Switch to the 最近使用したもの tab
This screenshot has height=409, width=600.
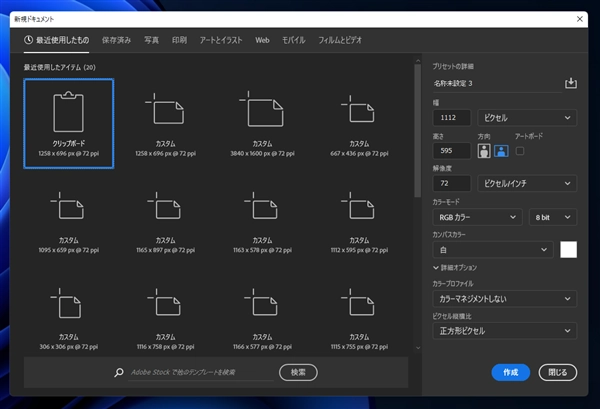tap(57, 40)
